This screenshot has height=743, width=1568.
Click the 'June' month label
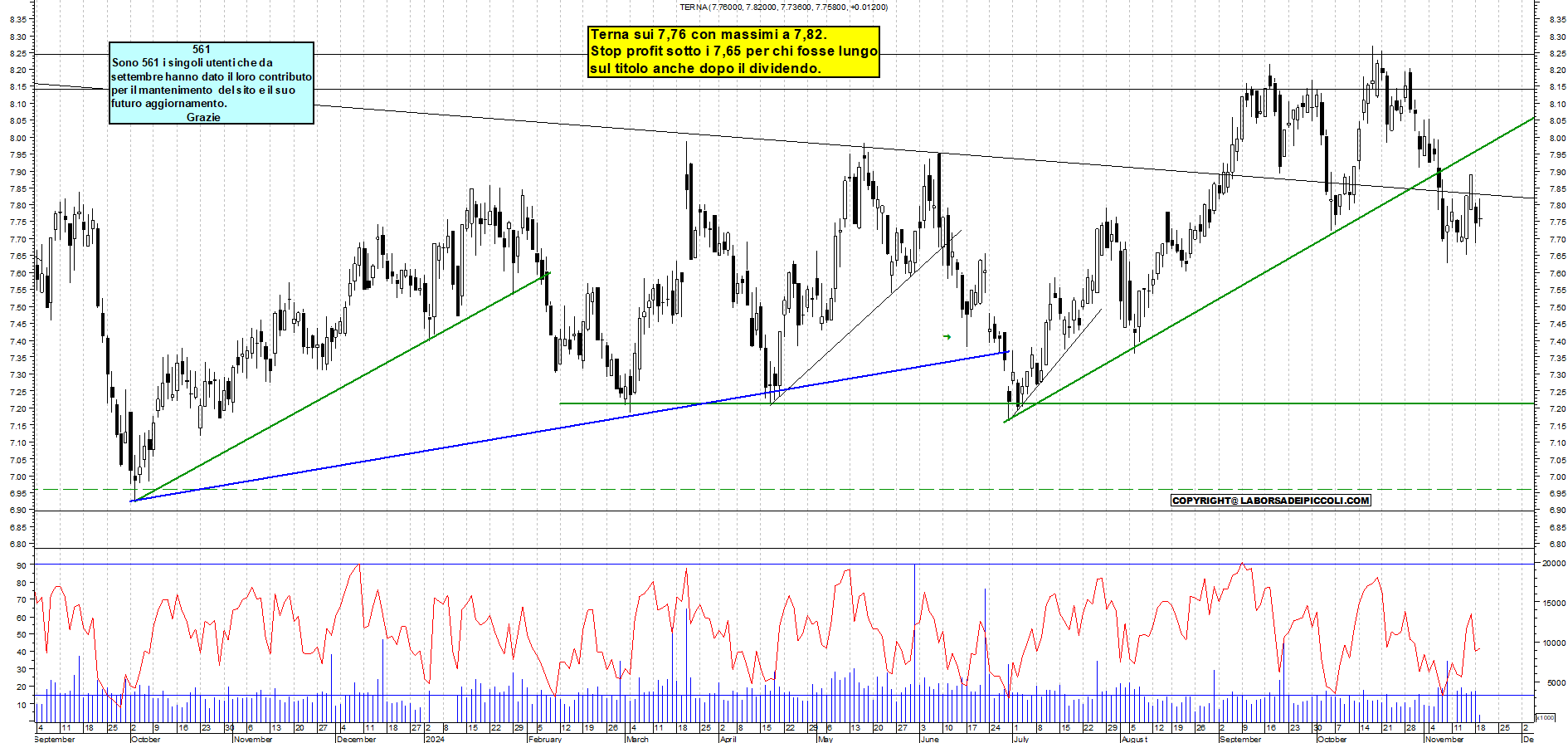pos(929,739)
